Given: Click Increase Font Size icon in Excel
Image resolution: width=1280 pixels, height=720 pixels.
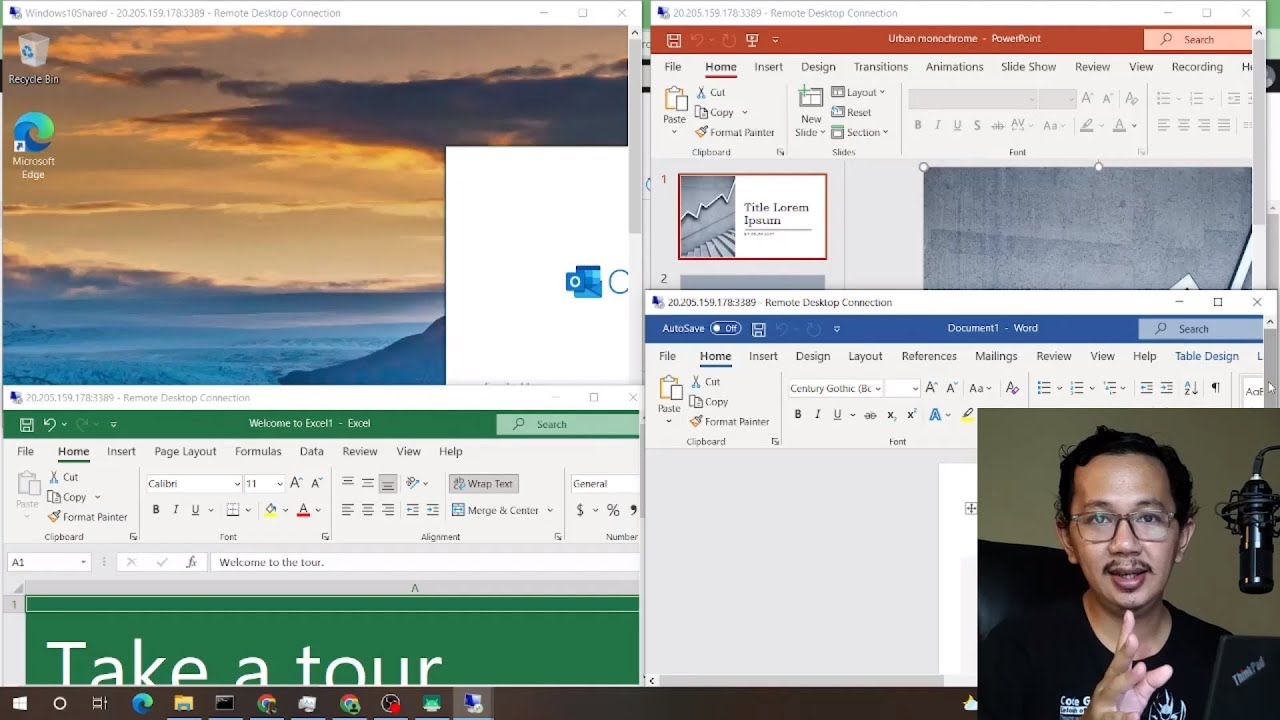Looking at the screenshot, I should point(296,484).
